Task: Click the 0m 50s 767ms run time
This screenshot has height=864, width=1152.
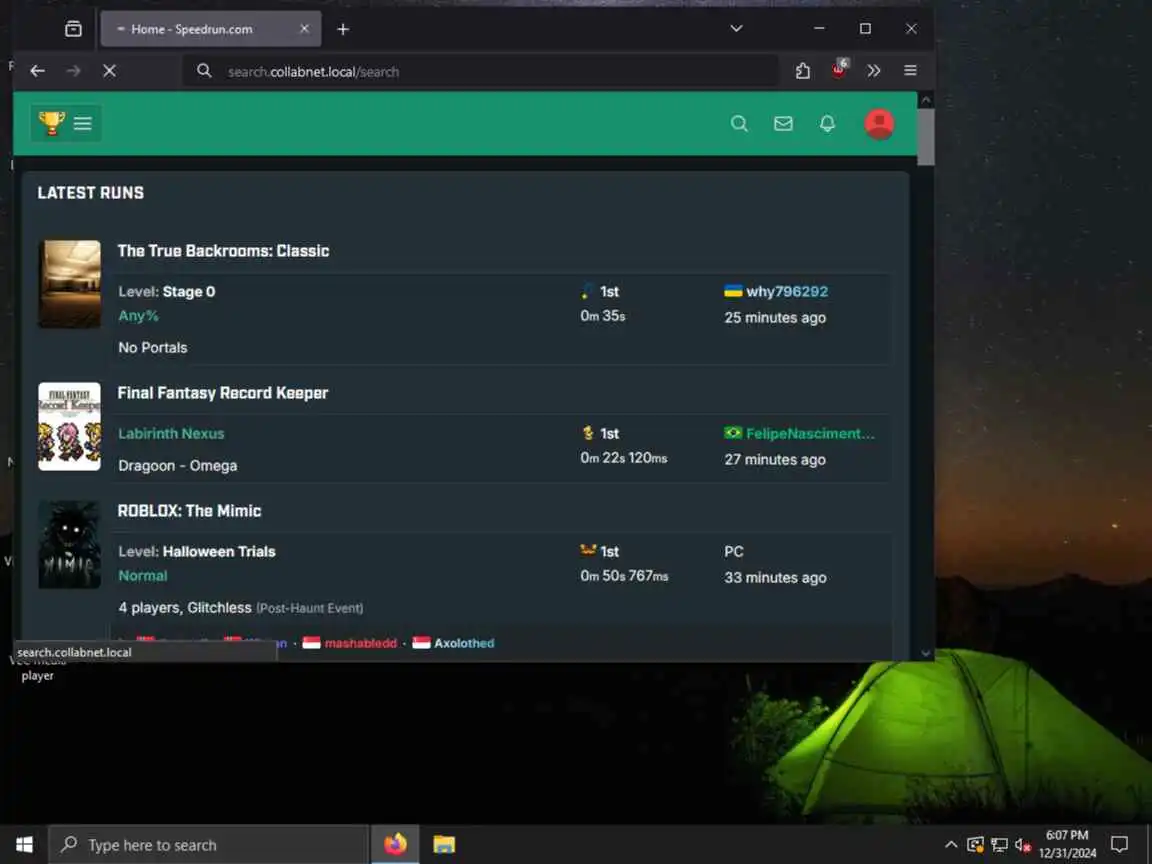Action: click(x=624, y=576)
